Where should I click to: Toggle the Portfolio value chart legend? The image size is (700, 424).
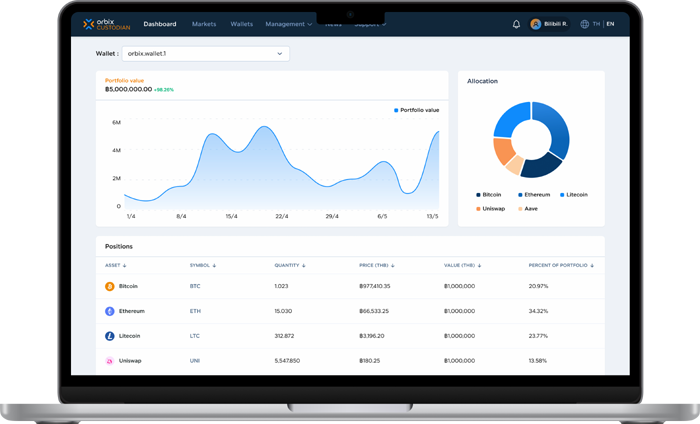tap(416, 110)
